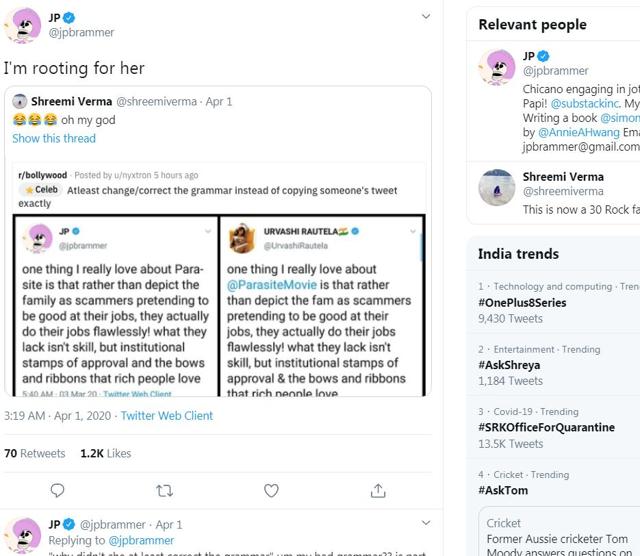View the 1.2K Likes list
The height and width of the screenshot is (556, 640).
105,453
